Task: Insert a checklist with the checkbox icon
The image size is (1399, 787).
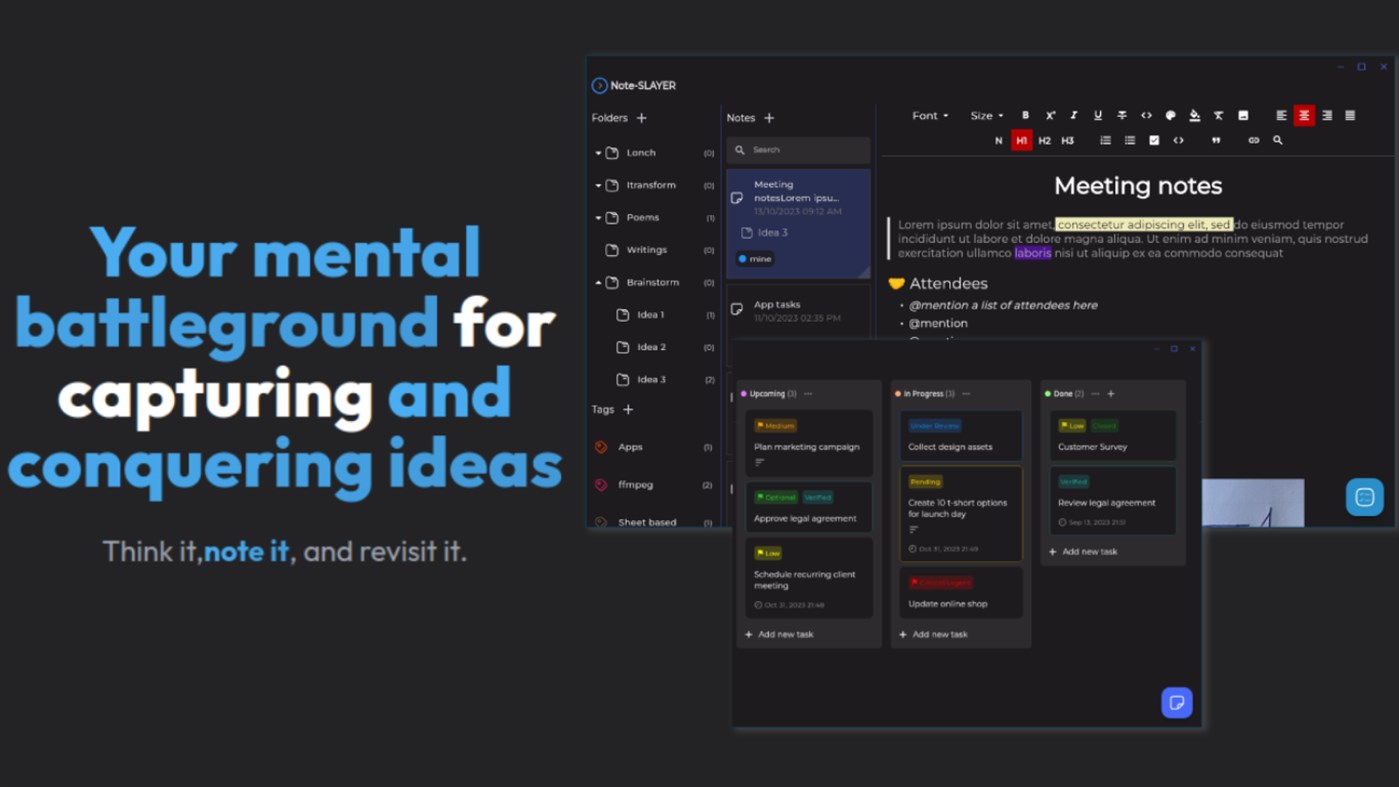Action: [x=1154, y=140]
